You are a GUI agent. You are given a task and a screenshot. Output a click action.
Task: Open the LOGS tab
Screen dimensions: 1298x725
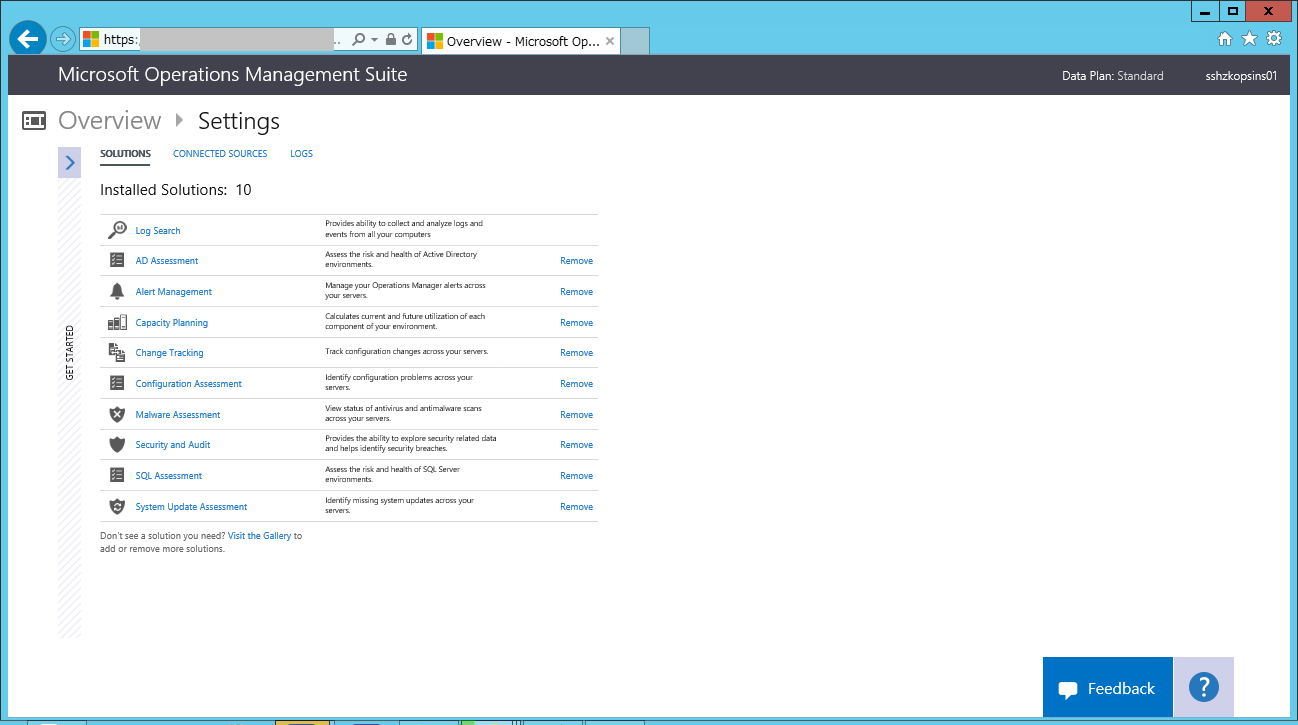[x=301, y=153]
